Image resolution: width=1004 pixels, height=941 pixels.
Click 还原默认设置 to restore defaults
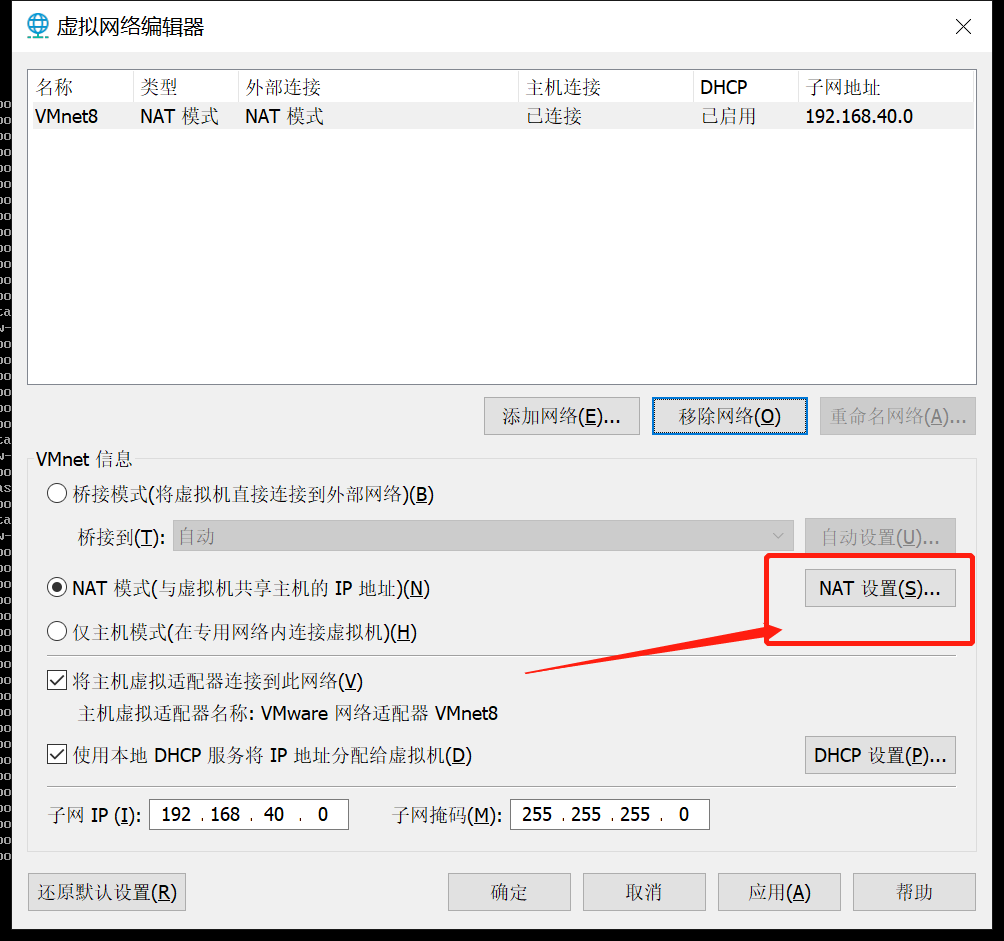[106, 891]
